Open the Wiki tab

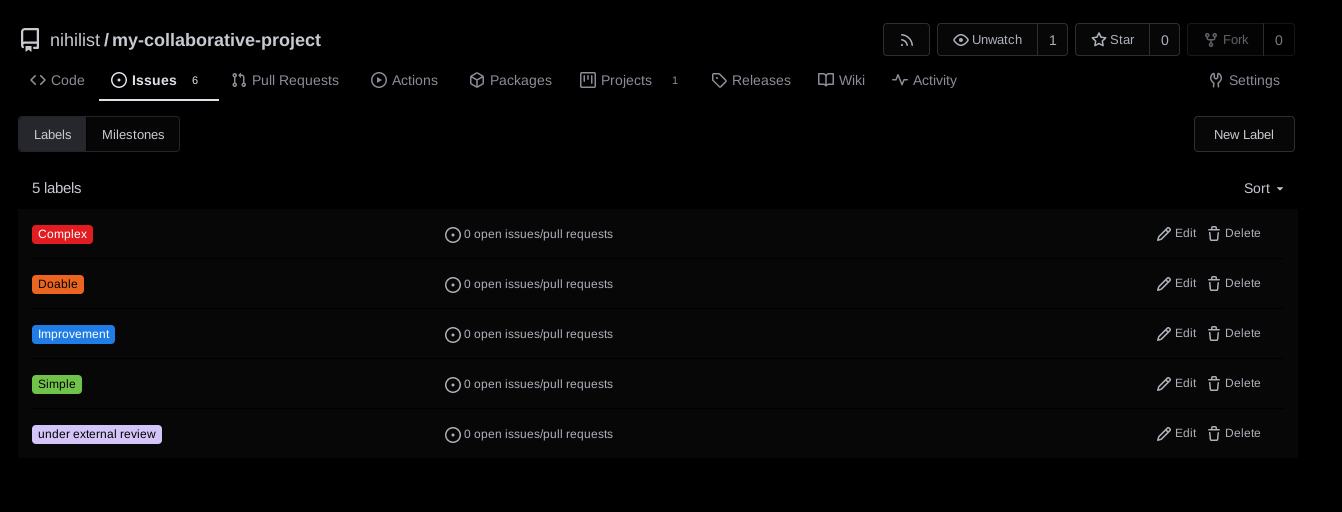[x=841, y=80]
